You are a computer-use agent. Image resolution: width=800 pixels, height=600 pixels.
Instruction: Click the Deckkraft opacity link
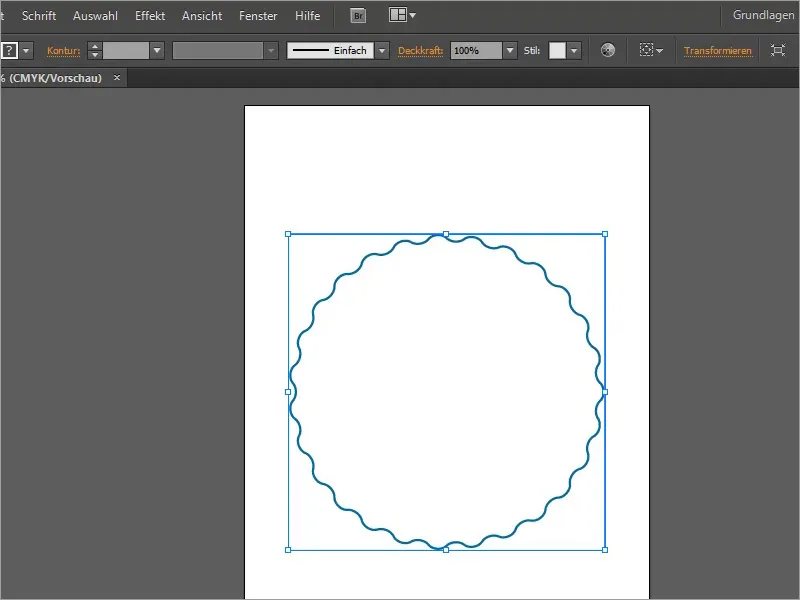[420, 51]
